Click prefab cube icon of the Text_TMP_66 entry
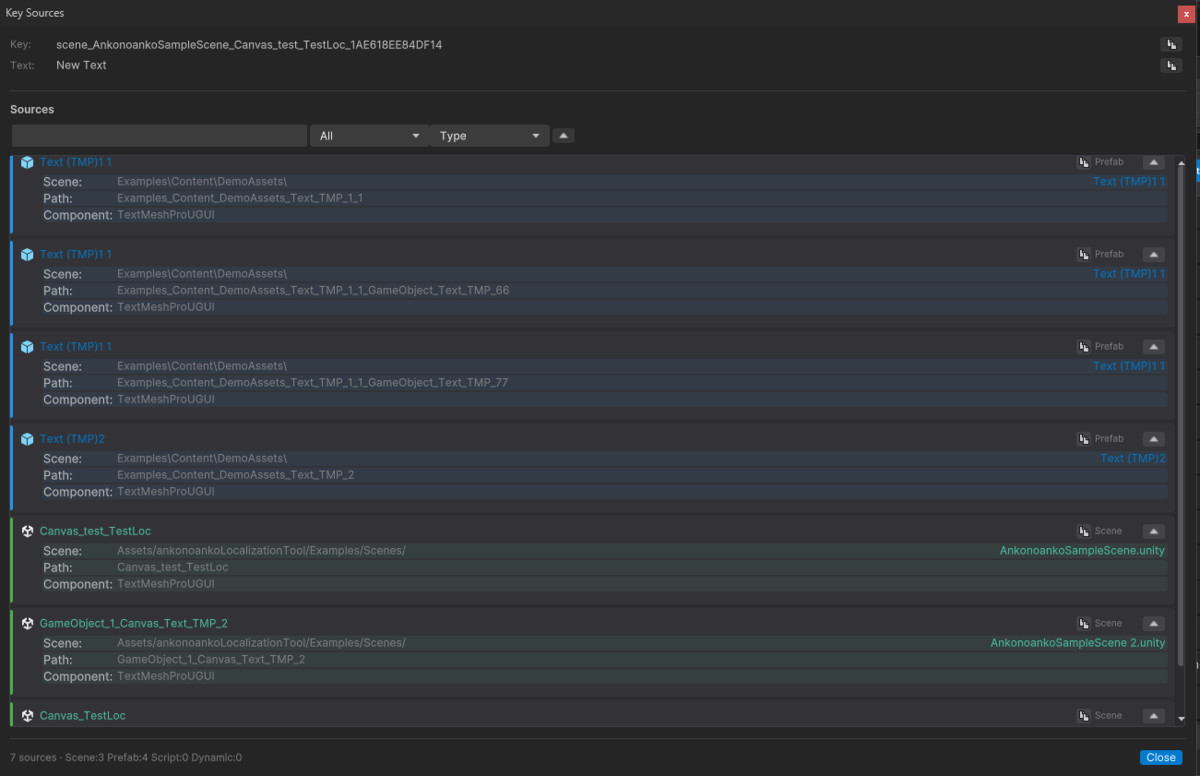Screen dimensions: 1200x776 click(27, 254)
